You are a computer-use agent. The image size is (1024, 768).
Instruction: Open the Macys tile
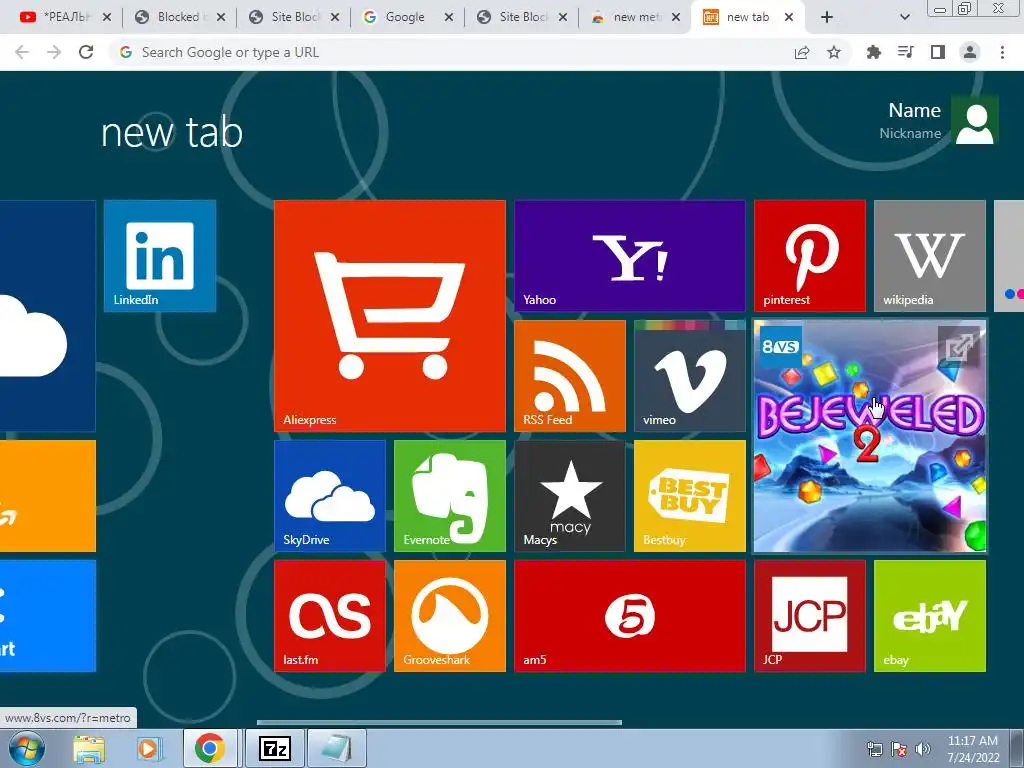[x=570, y=496]
